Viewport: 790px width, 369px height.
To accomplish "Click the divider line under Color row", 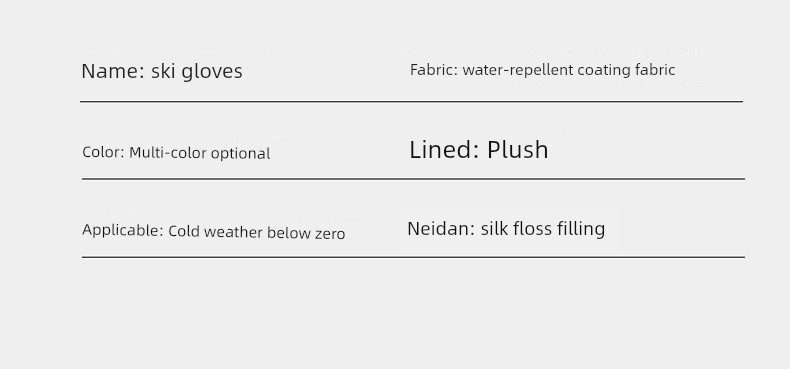I will [x=413, y=178].
